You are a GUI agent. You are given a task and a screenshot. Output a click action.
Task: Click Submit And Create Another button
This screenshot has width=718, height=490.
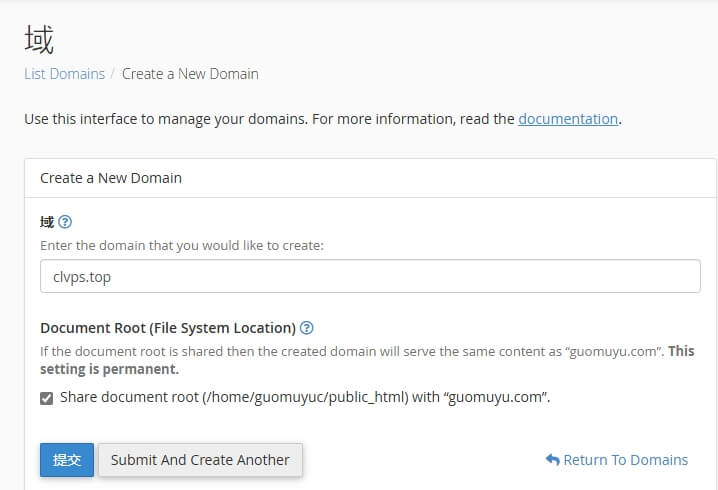(200, 460)
